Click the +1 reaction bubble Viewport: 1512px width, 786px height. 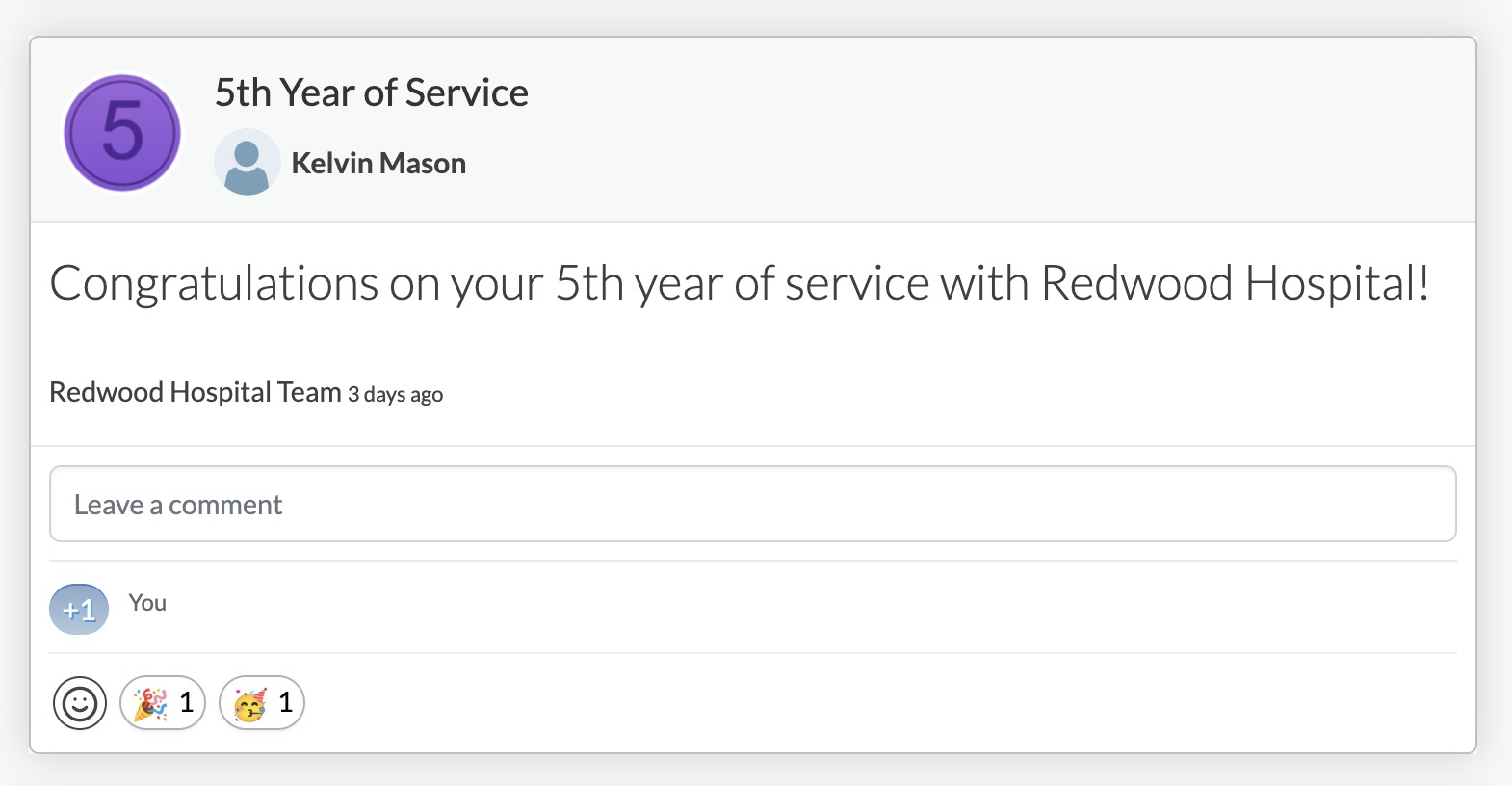(79, 609)
